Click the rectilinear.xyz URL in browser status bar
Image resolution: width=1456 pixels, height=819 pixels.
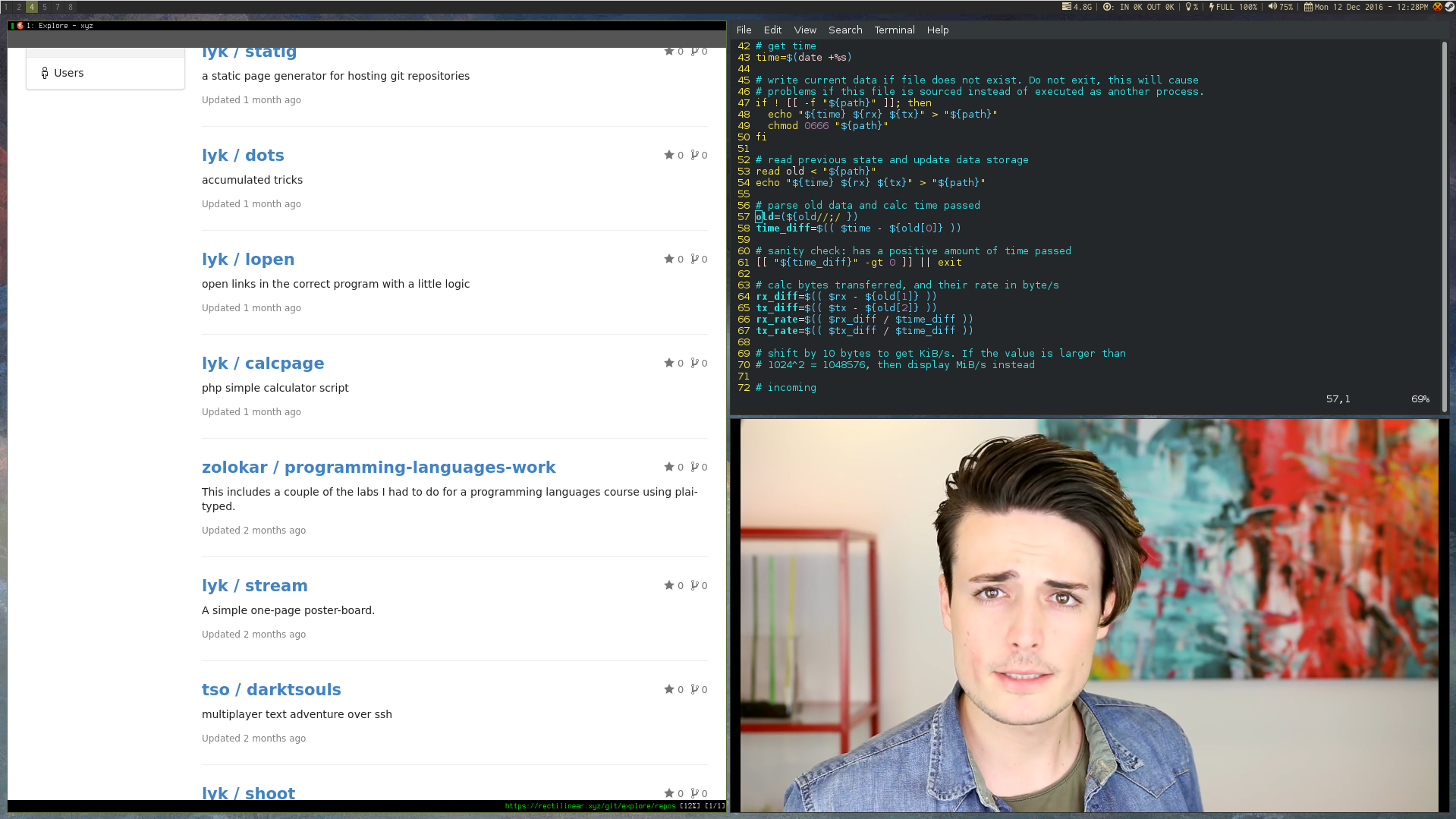coord(590,806)
